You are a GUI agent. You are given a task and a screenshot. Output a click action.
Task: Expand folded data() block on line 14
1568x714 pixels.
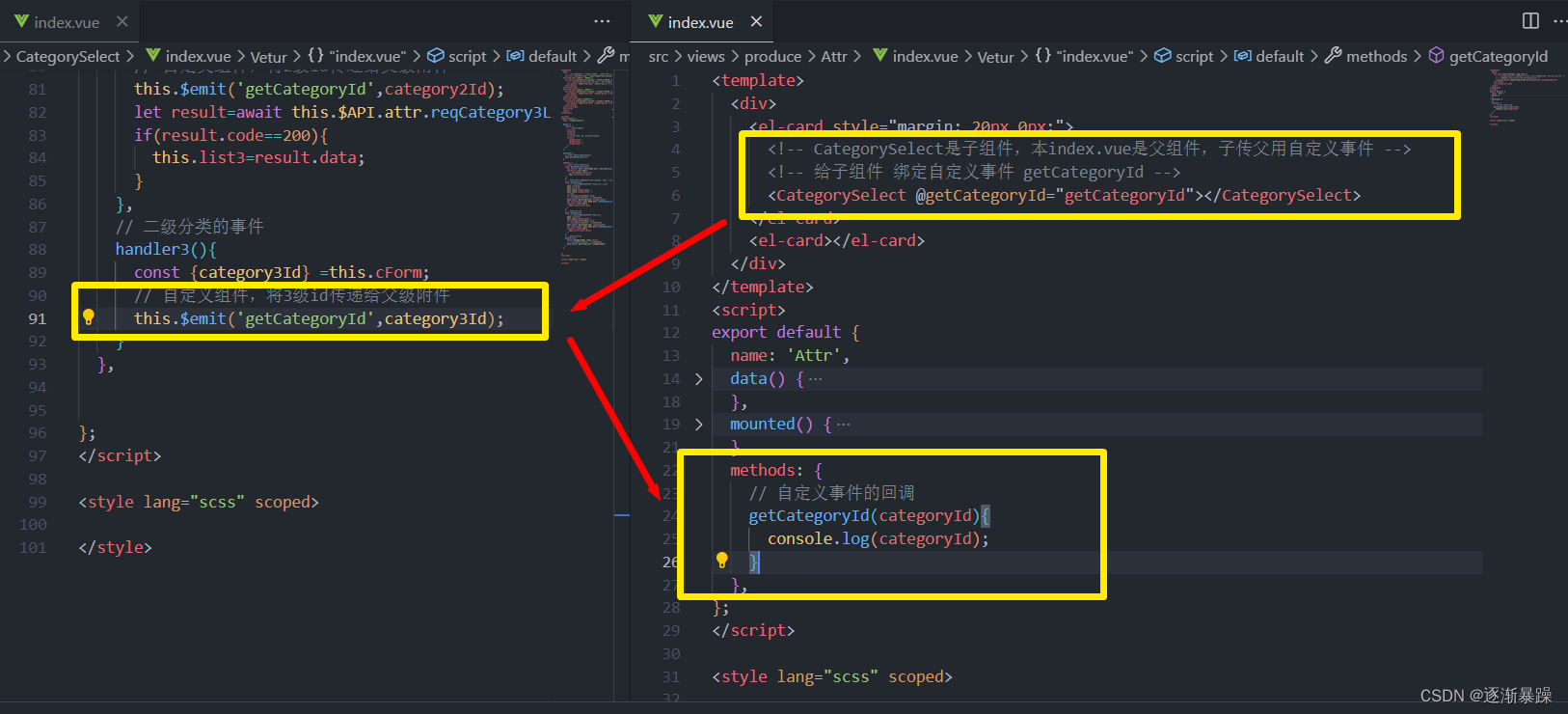[699, 378]
